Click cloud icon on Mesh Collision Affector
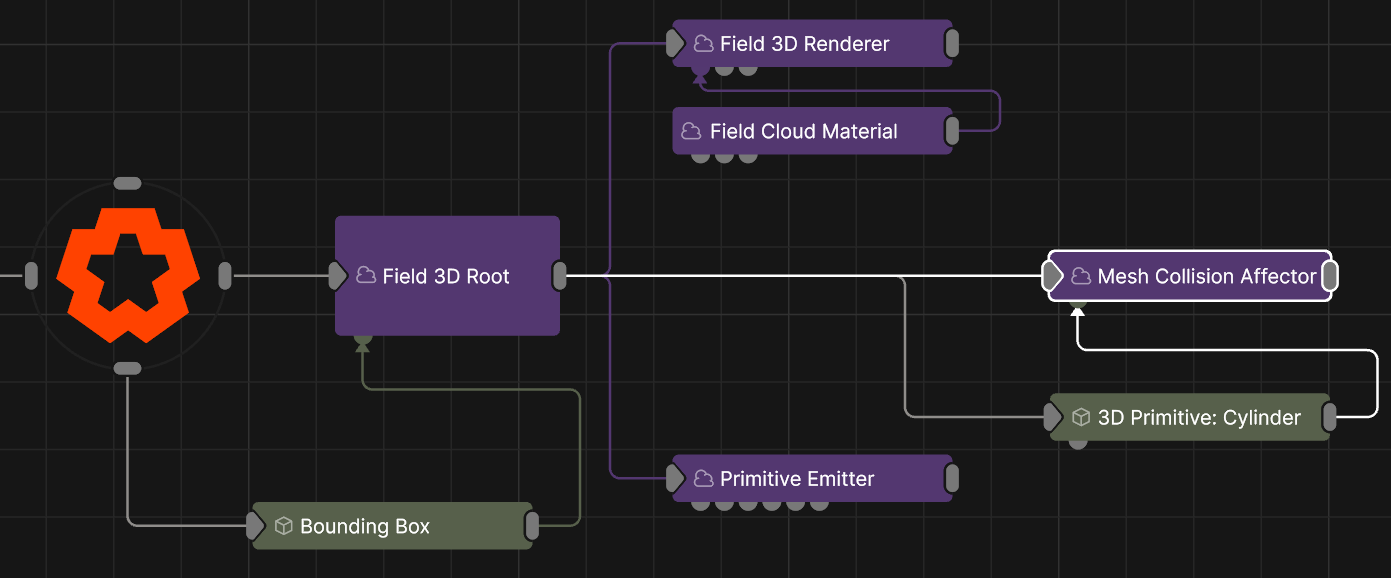Image resolution: width=1391 pixels, height=578 pixels. (x=1080, y=276)
